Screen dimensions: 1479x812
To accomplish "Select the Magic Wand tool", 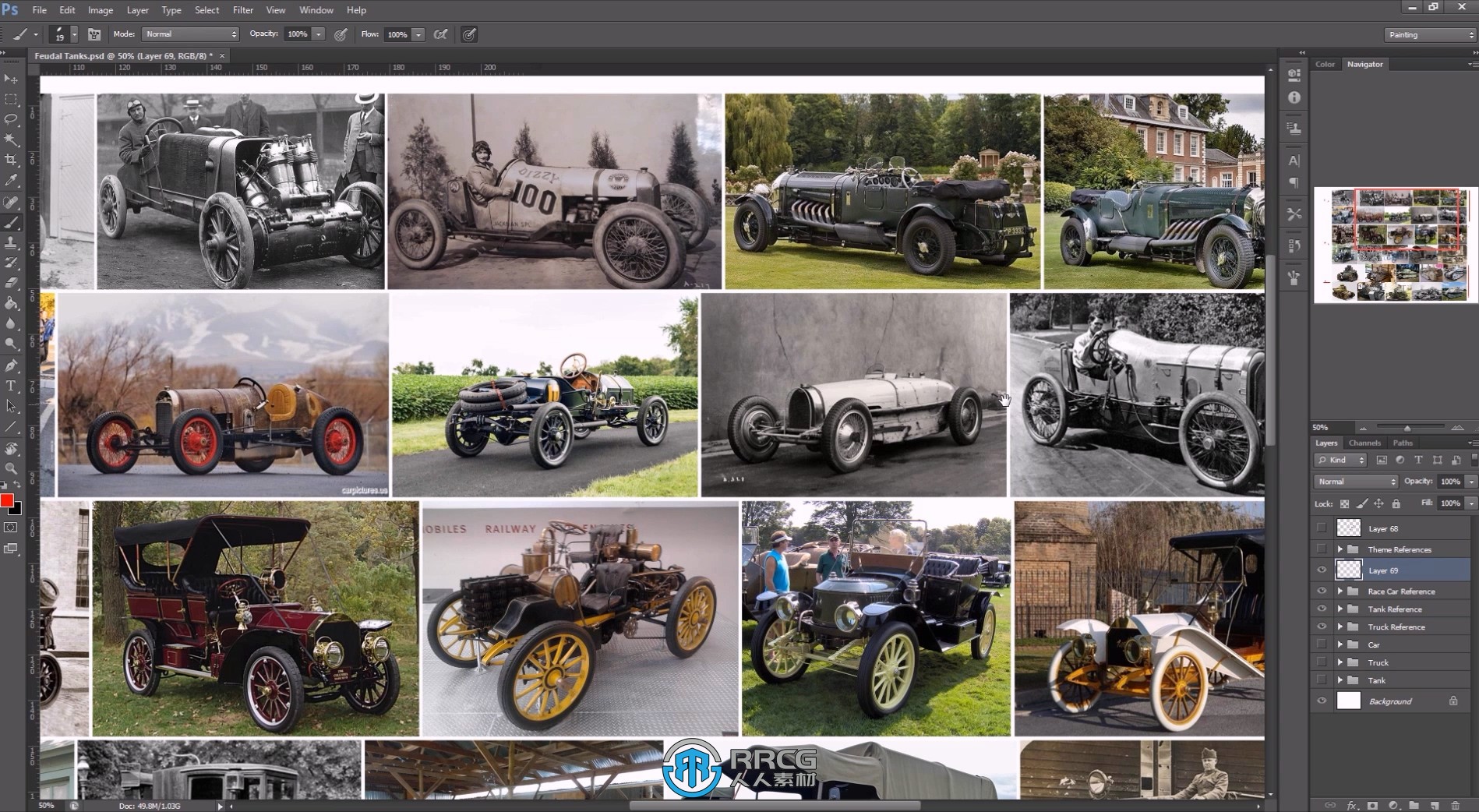I will pos(11,139).
